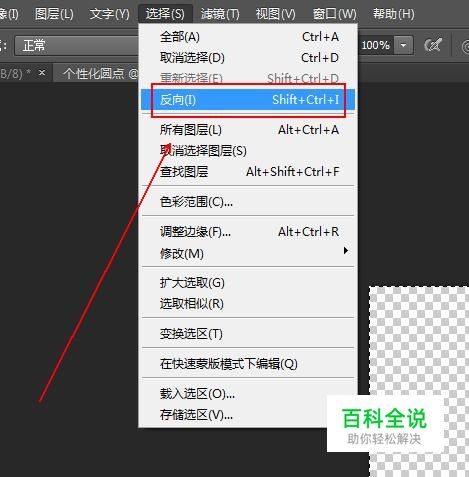Click the 100% opacity value field

point(376,45)
